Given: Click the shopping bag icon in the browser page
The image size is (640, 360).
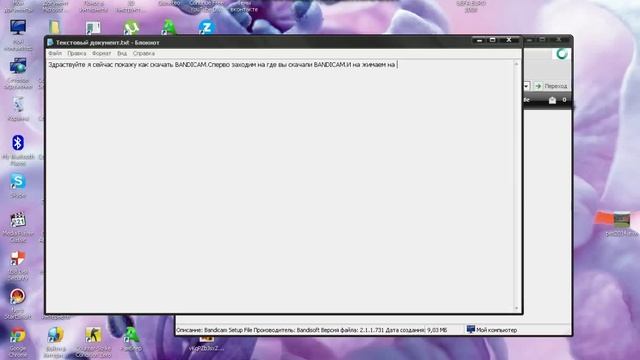Looking at the screenshot, I should pyautogui.click(x=552, y=100).
